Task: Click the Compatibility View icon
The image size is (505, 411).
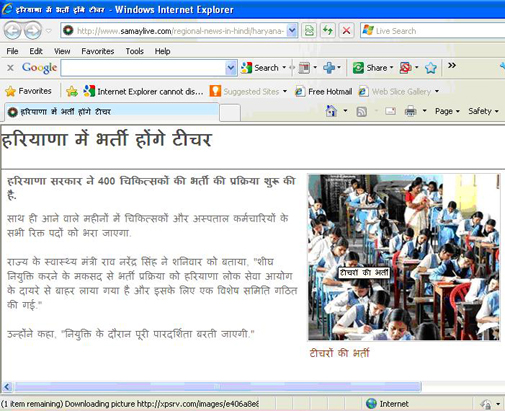Action: (309, 31)
